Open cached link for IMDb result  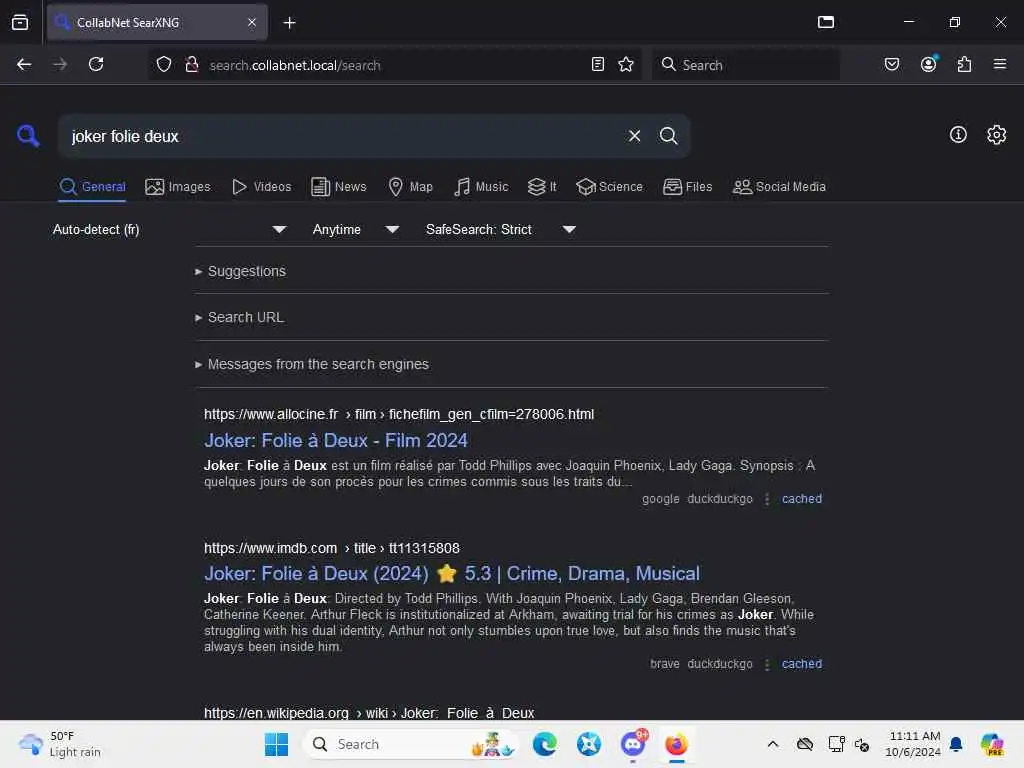coord(801,664)
